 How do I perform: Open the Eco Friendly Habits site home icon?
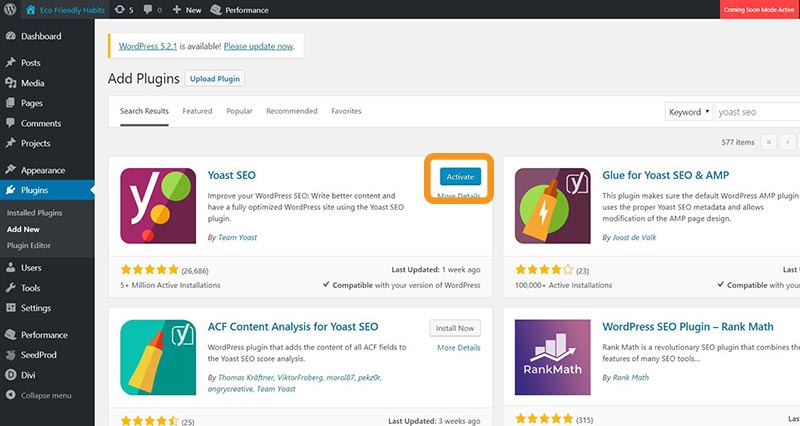click(x=31, y=10)
